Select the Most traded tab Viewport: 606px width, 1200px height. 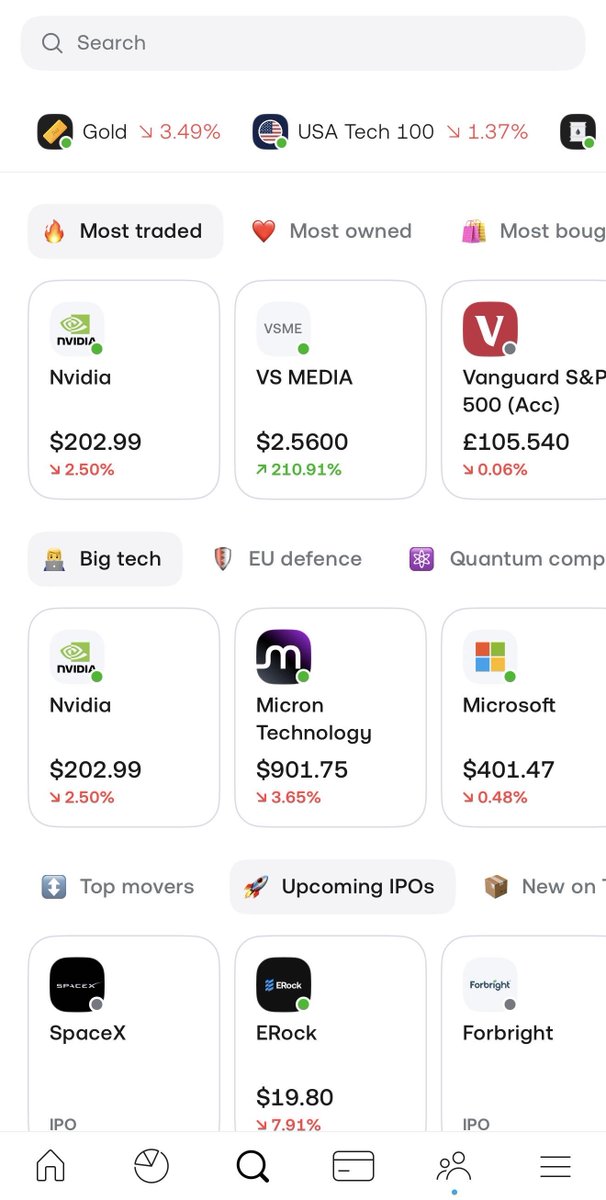coord(125,231)
